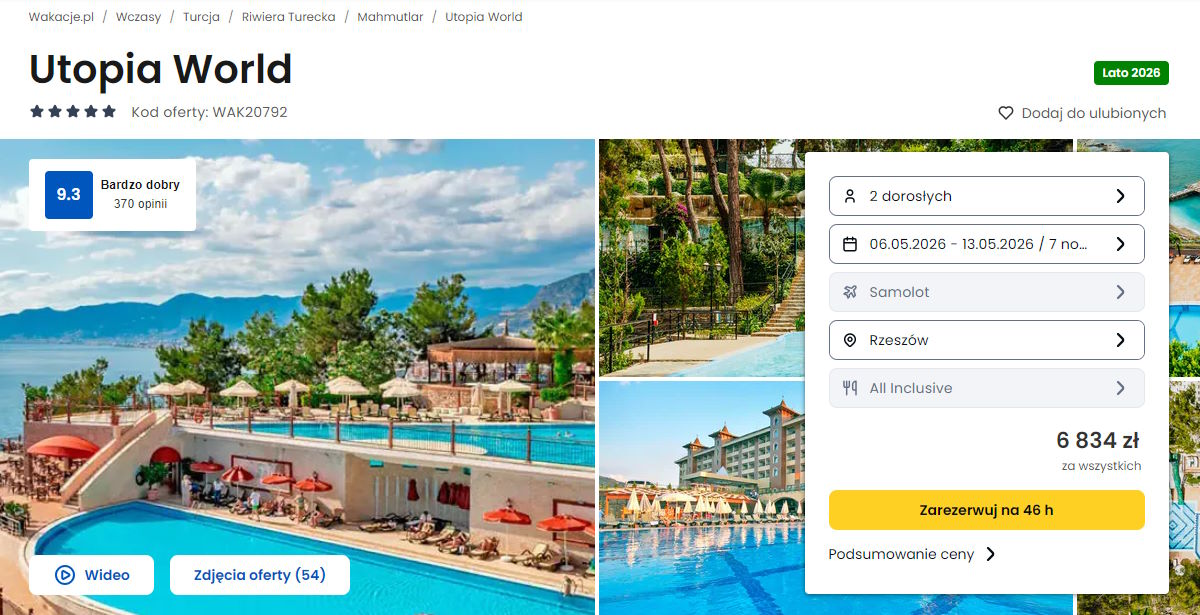Viewport: 1200px width, 615px height.
Task: Click the person icon beside 2 dorosłych
Action: (x=850, y=196)
